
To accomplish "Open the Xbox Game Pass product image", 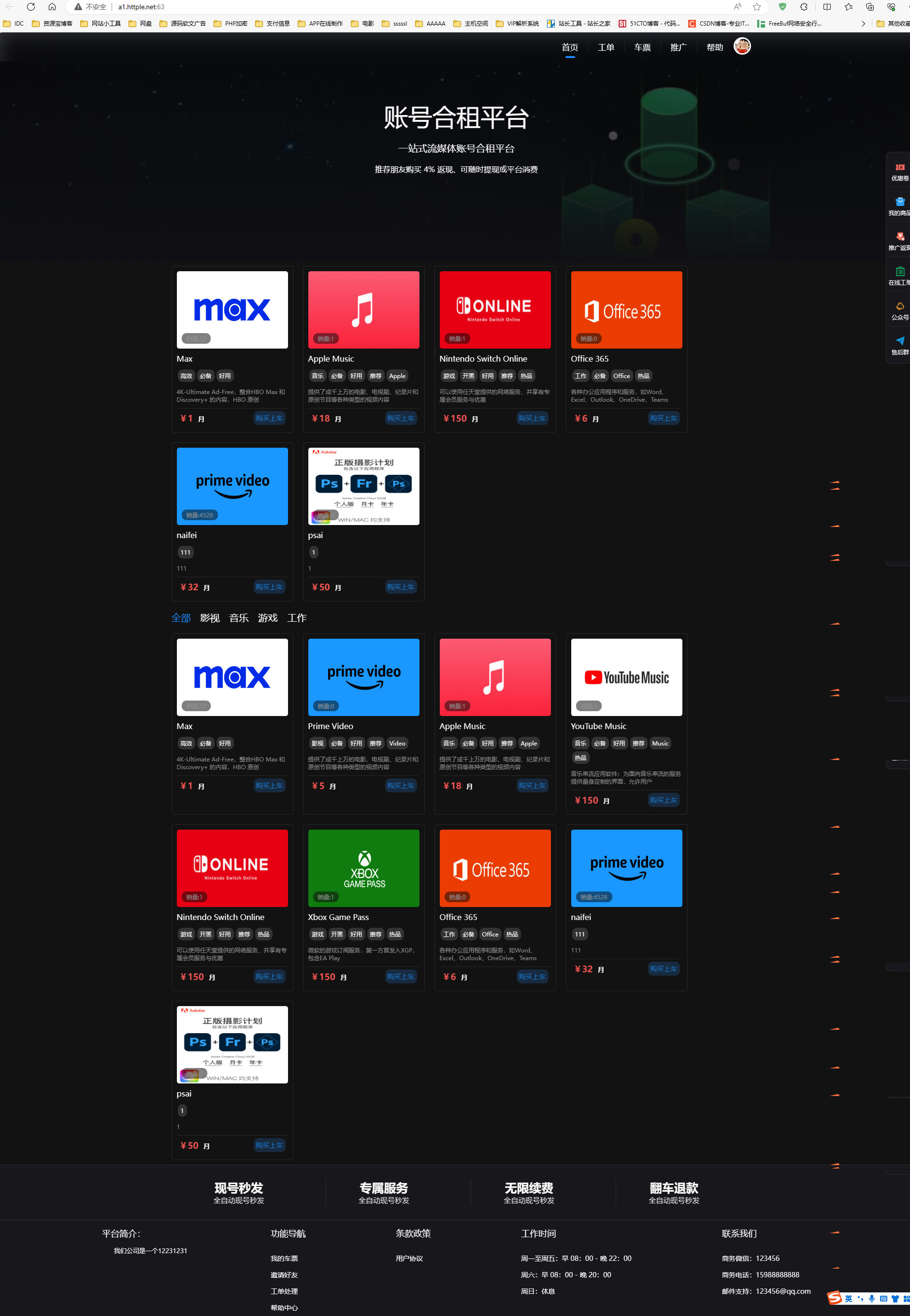I will (364, 868).
